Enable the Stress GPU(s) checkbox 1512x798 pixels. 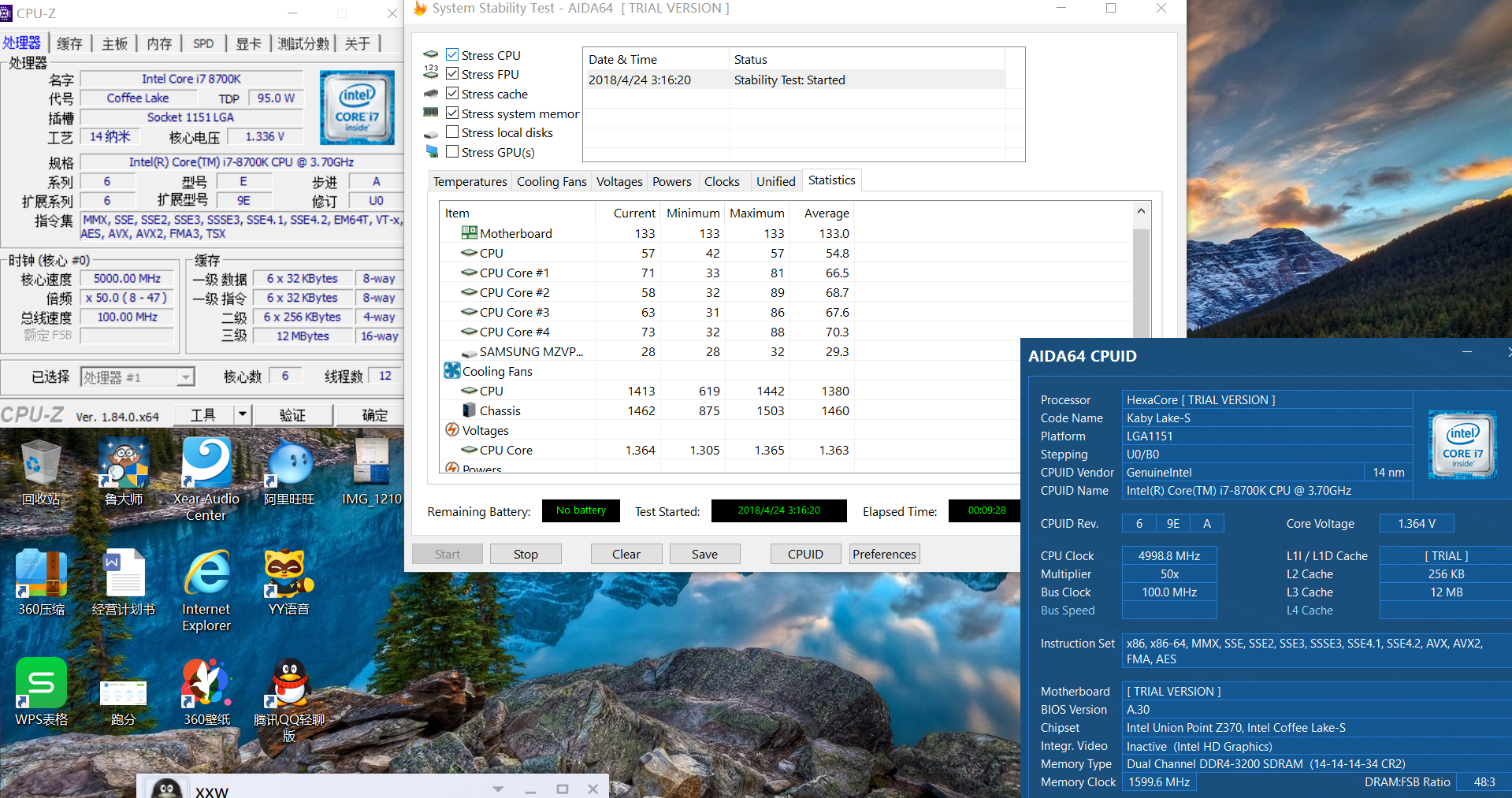click(x=452, y=152)
